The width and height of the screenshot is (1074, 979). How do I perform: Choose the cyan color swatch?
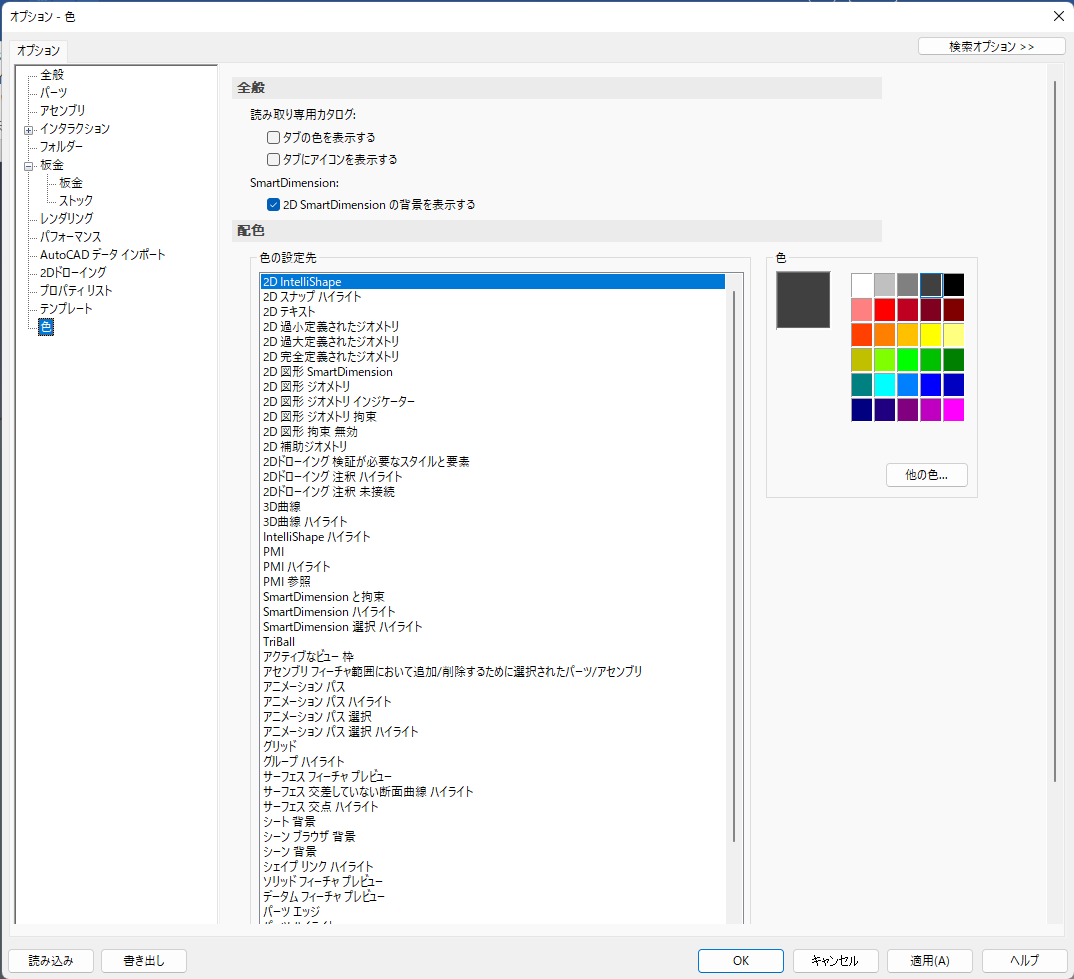click(x=885, y=385)
